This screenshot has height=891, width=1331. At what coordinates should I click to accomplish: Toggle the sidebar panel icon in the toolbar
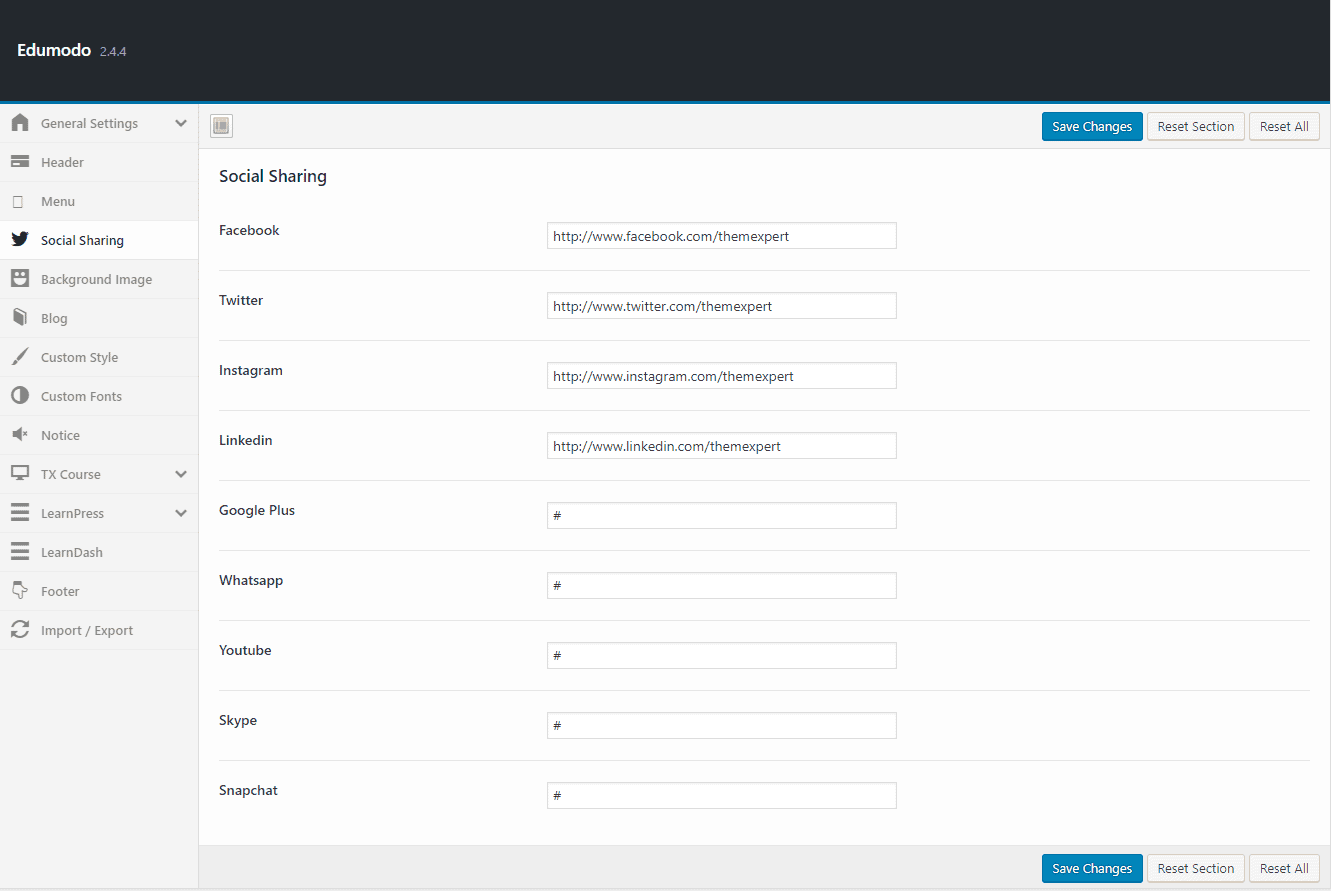click(x=220, y=125)
